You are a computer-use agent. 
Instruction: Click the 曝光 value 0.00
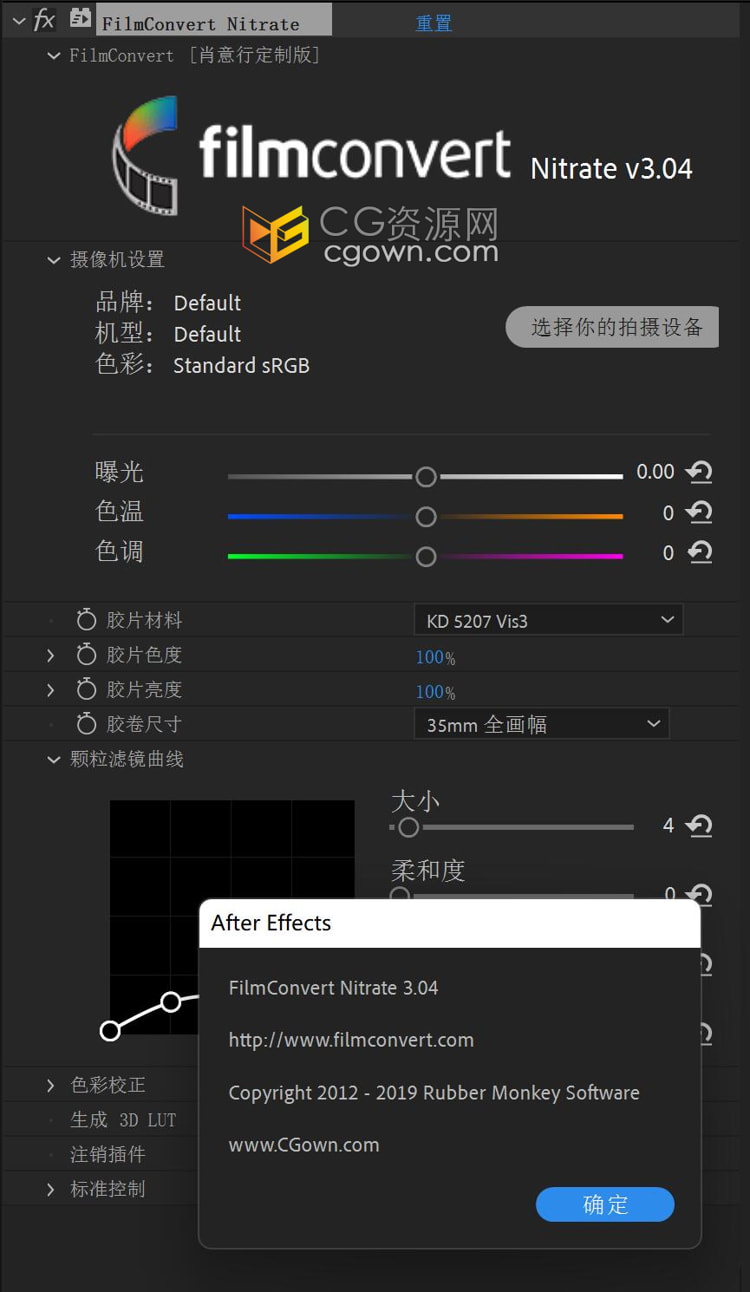coord(655,472)
